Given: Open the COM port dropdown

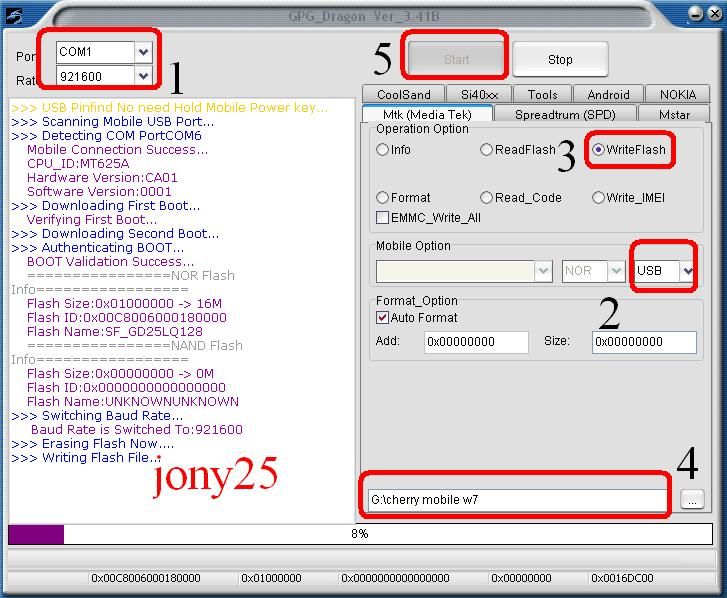Looking at the screenshot, I should pos(144,52).
